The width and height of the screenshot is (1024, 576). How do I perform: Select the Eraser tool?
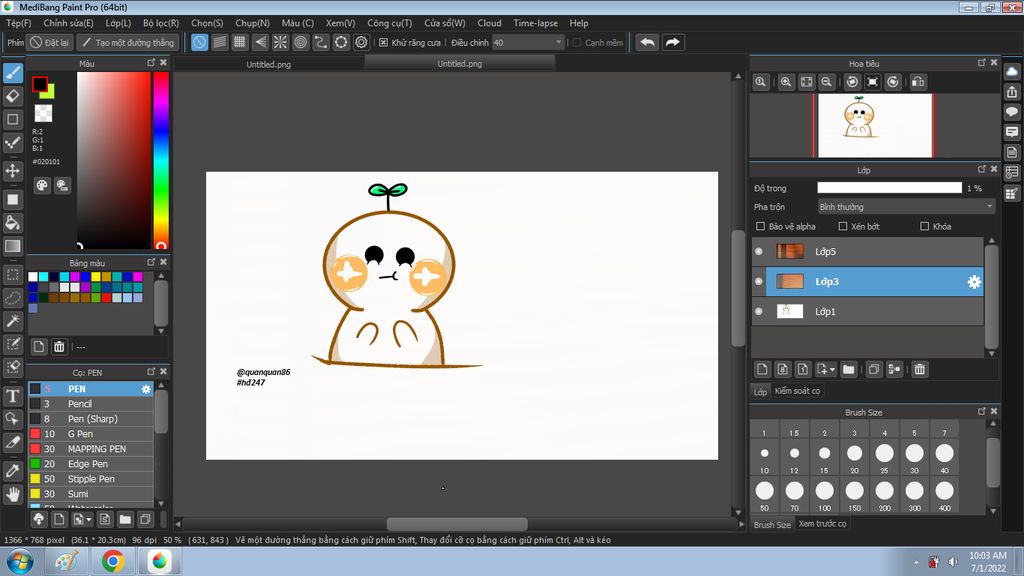(x=13, y=96)
